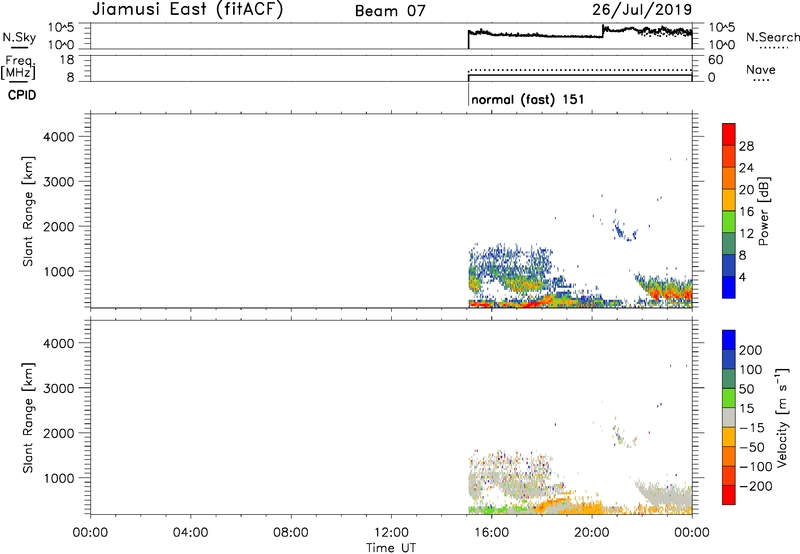Image resolution: width=800 pixels, height=554 pixels.
Task: Click the velocity colorbar value '50'
Action: point(746,389)
